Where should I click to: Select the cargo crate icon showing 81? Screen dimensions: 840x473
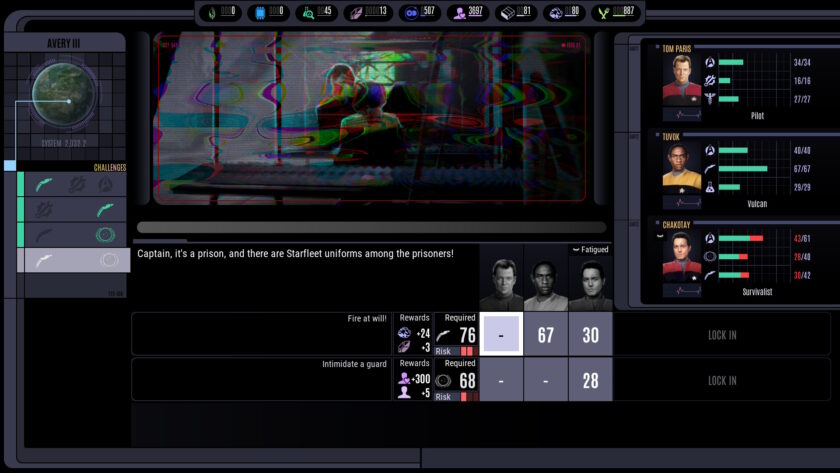507,13
